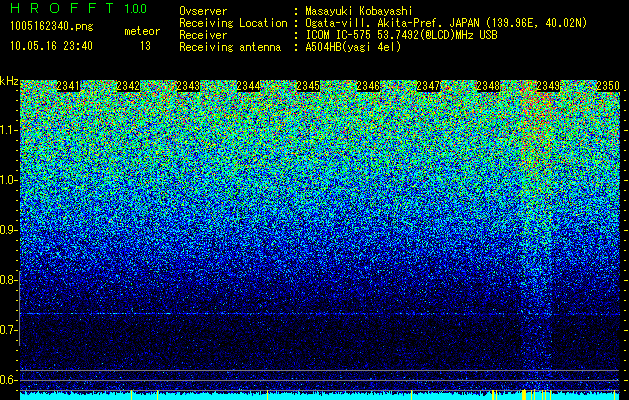Click the time marker 2341
This screenshot has height=400, width=629.
click(68, 86)
